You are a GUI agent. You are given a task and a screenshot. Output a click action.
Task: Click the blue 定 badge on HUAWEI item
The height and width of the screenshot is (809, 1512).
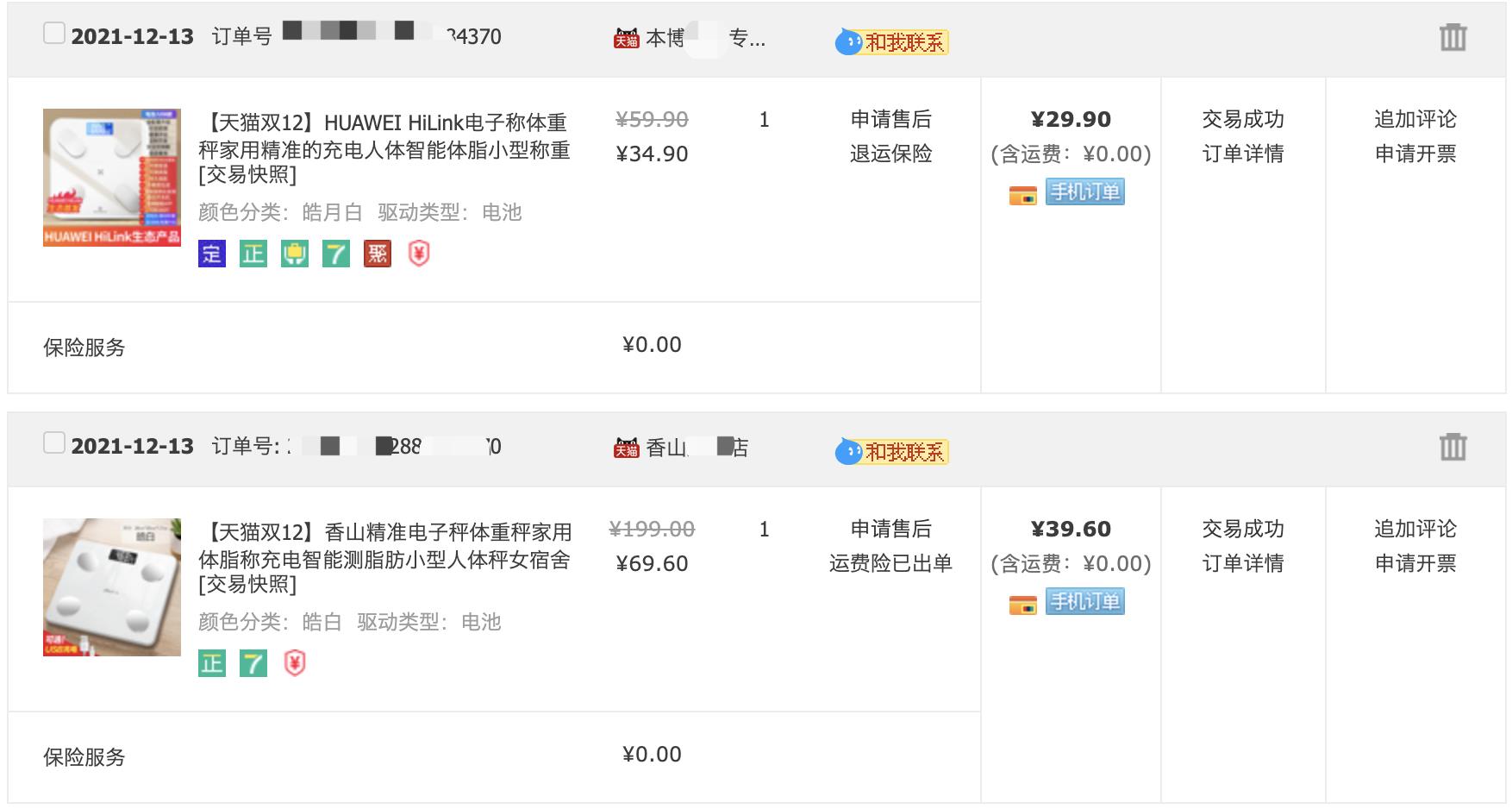[211, 254]
